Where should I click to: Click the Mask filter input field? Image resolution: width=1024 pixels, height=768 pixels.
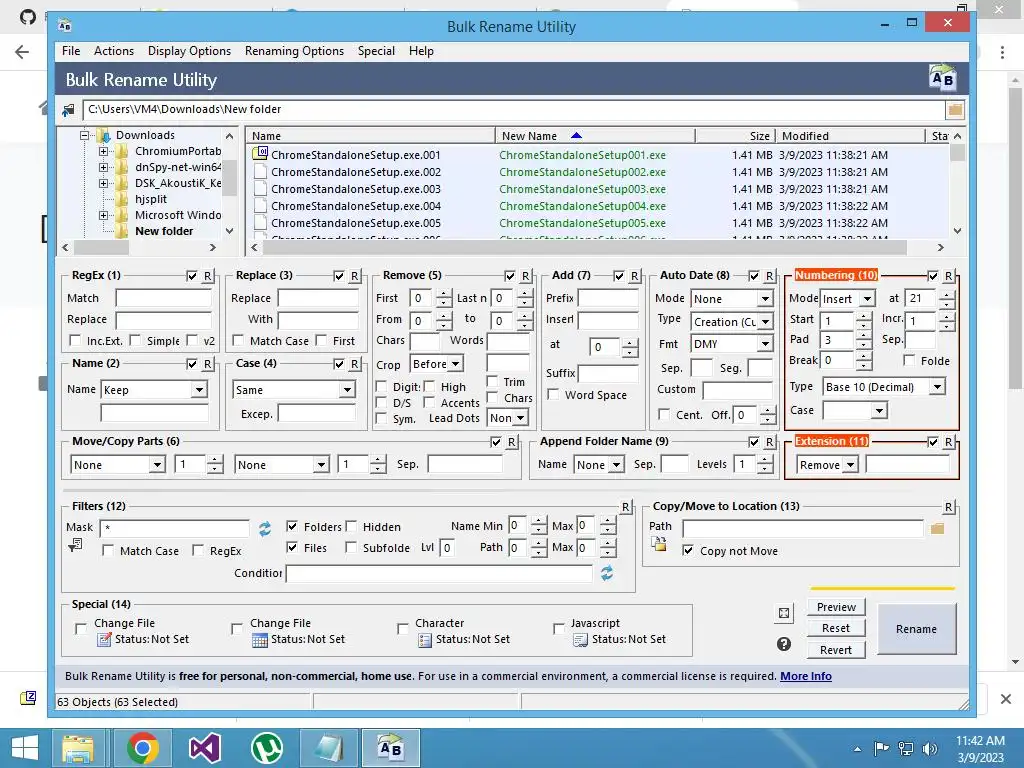pyautogui.click(x=174, y=528)
